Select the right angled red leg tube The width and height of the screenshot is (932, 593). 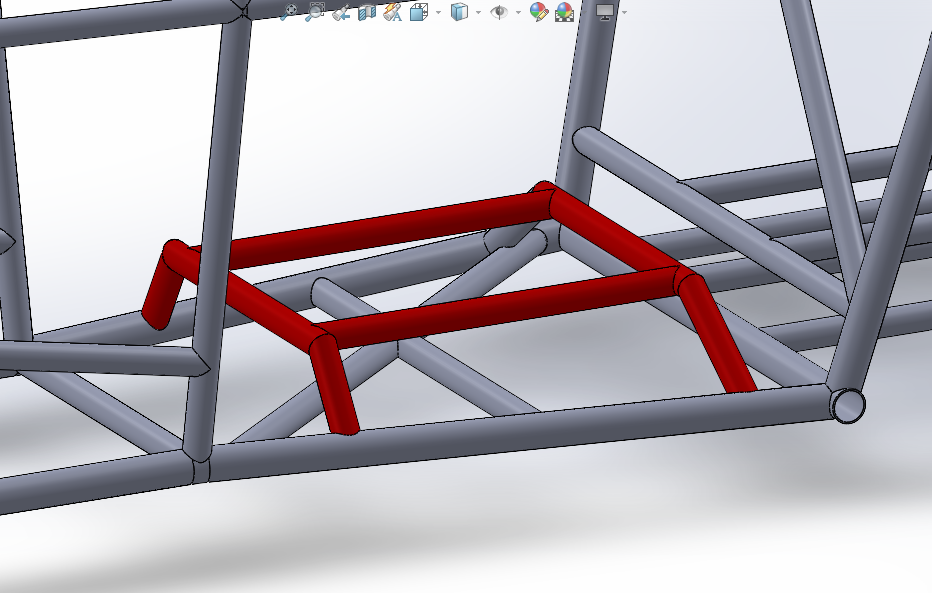click(718, 337)
